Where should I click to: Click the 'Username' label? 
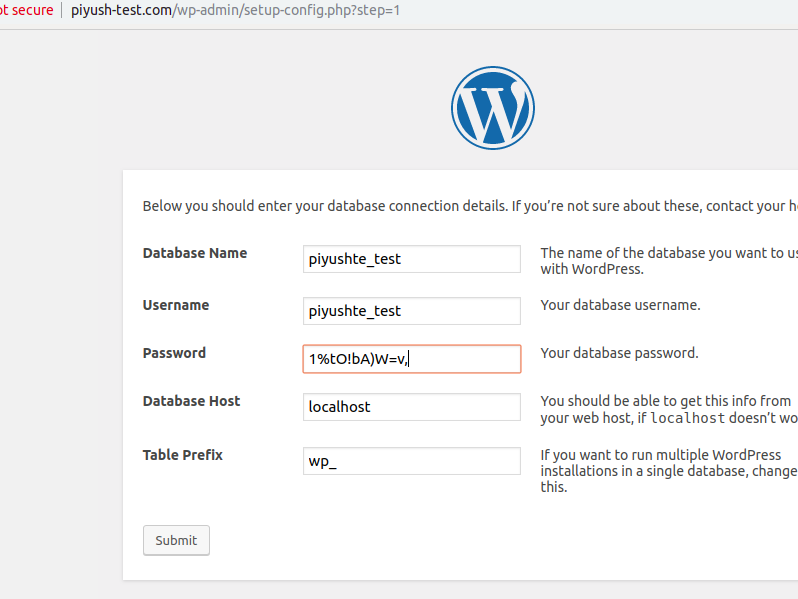pyautogui.click(x=176, y=305)
